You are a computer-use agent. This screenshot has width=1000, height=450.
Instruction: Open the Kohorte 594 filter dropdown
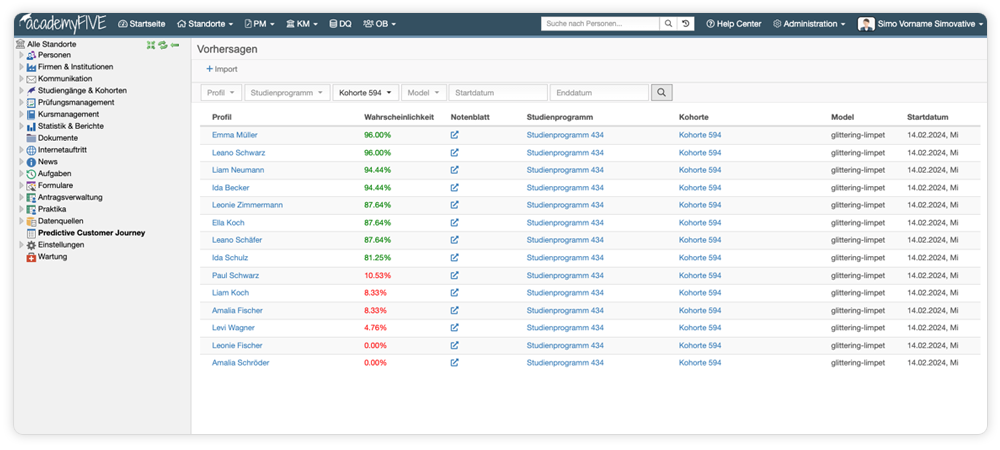tap(365, 92)
